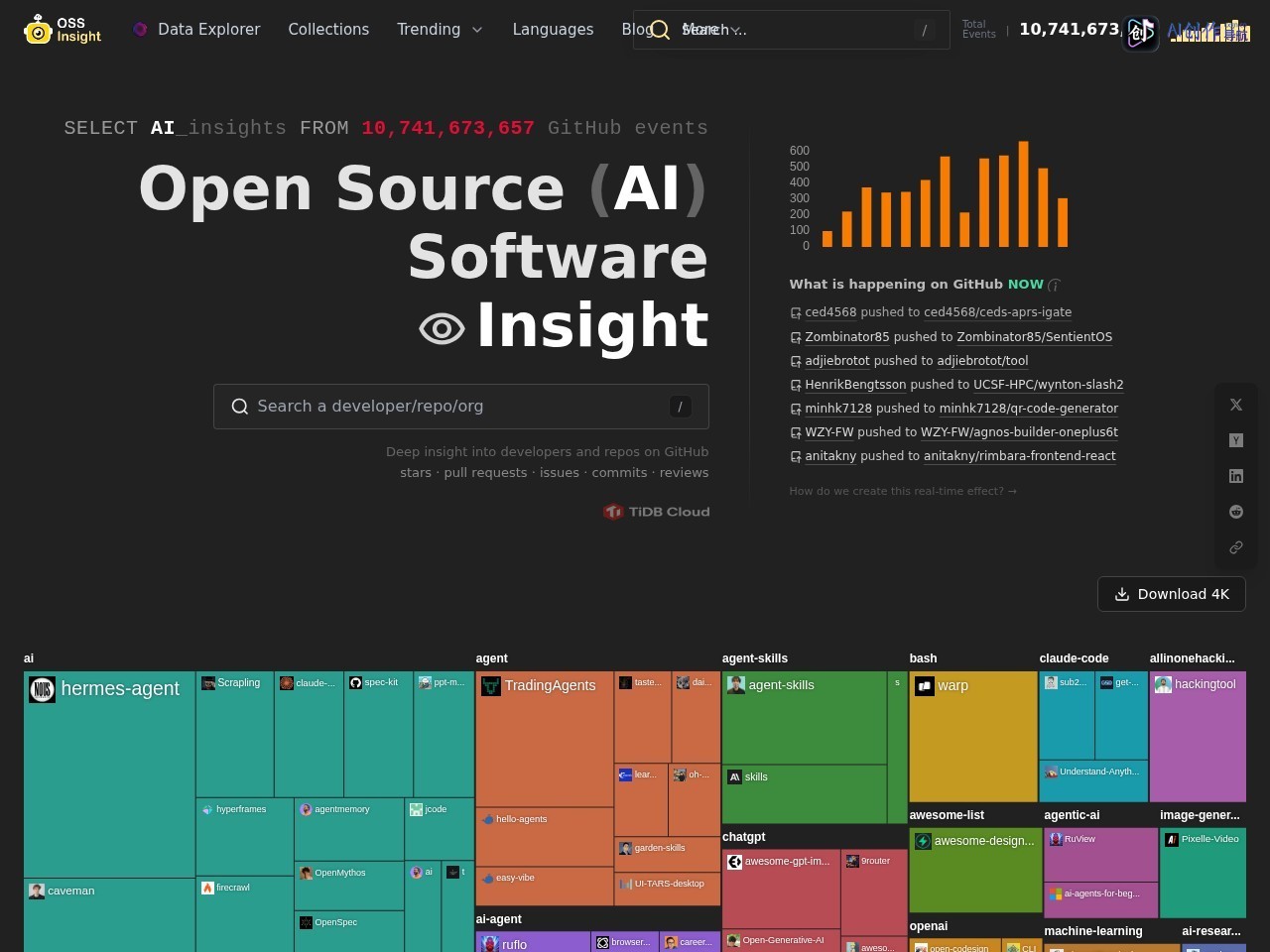This screenshot has height=952, width=1270.
Task: Open the easy-vibe treemap tile
Action: [545, 887]
